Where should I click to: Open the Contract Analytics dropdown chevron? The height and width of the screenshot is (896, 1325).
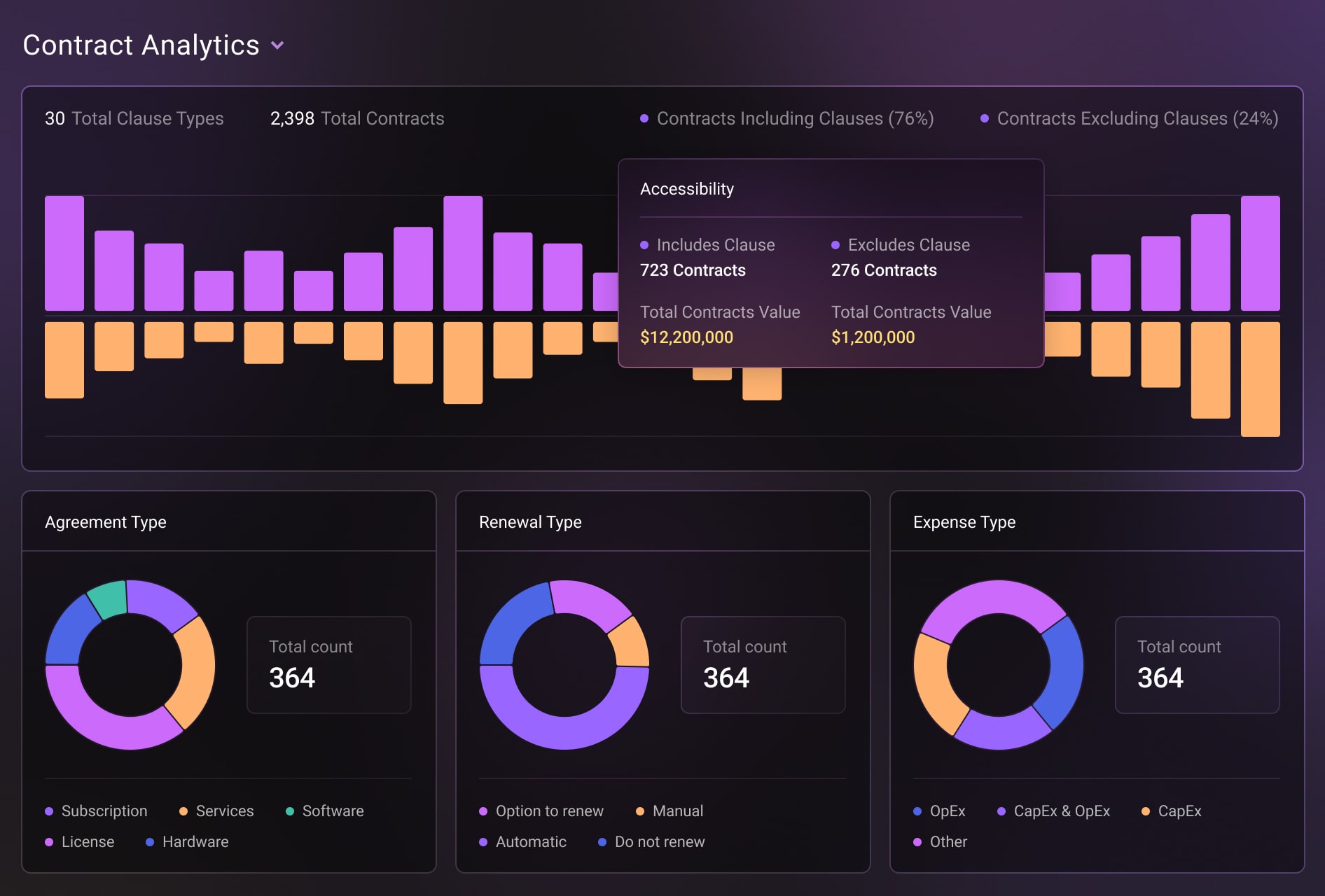277,46
